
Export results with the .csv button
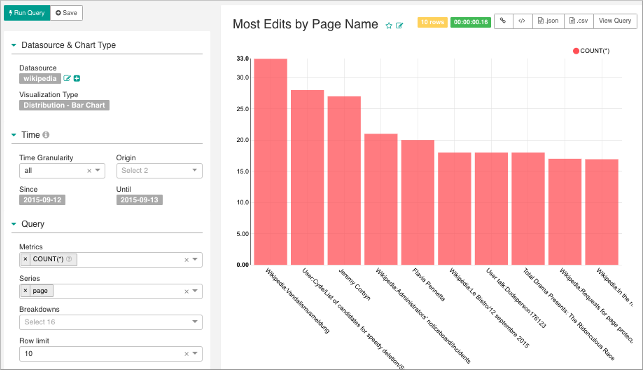[x=579, y=21]
